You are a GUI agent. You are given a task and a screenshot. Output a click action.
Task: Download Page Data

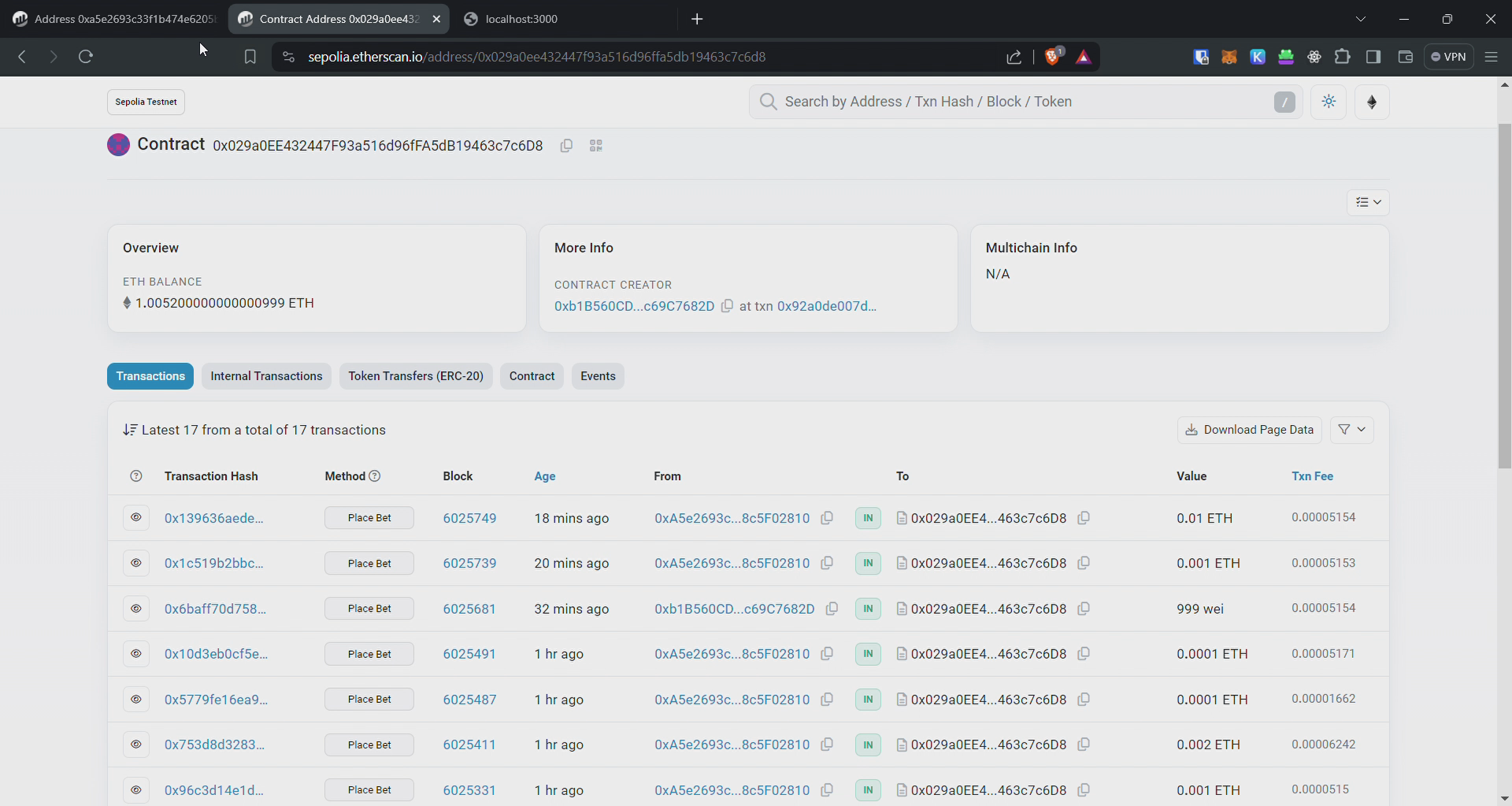tap(1250, 430)
